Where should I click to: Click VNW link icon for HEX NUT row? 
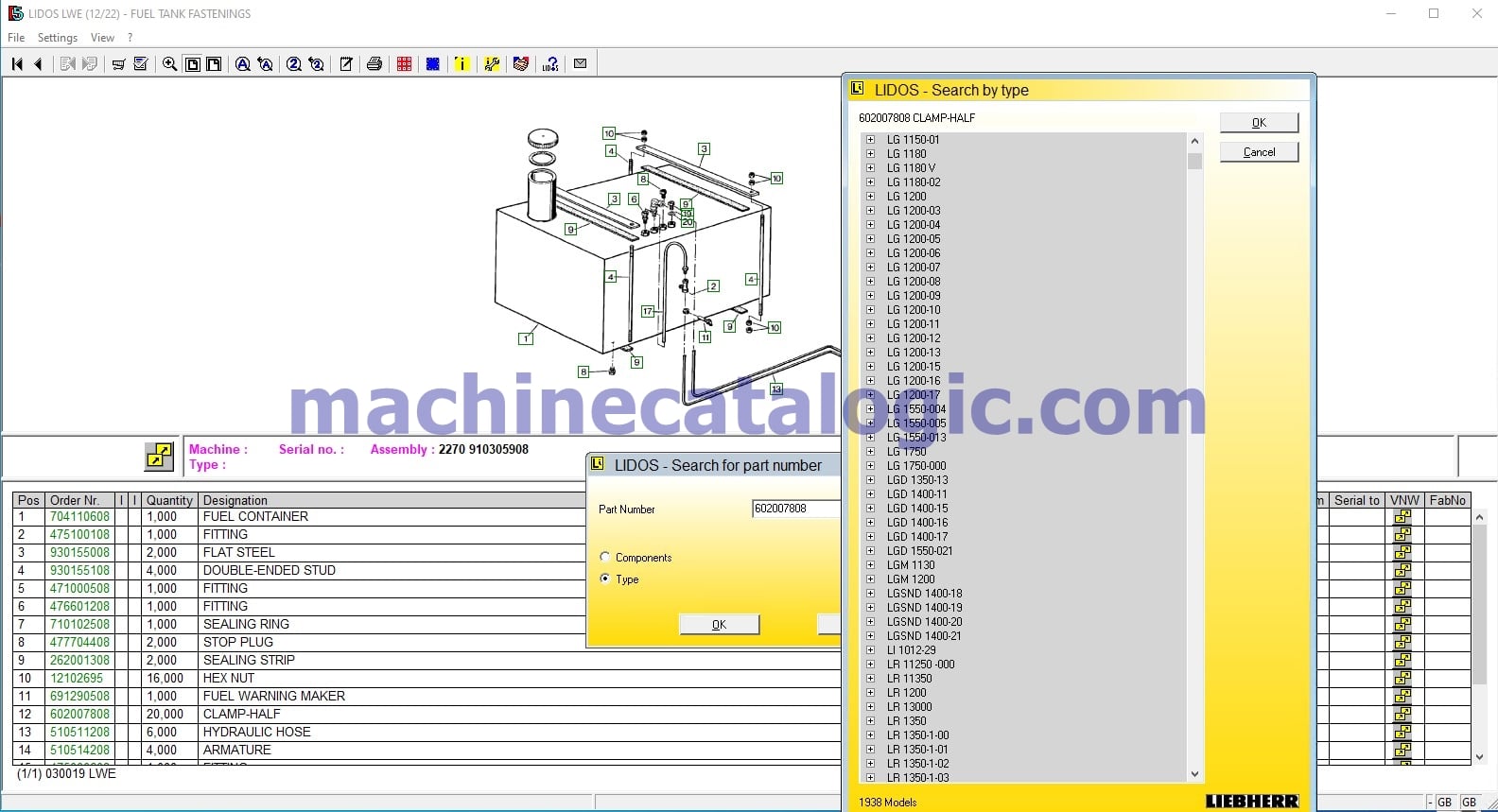[1402, 679]
